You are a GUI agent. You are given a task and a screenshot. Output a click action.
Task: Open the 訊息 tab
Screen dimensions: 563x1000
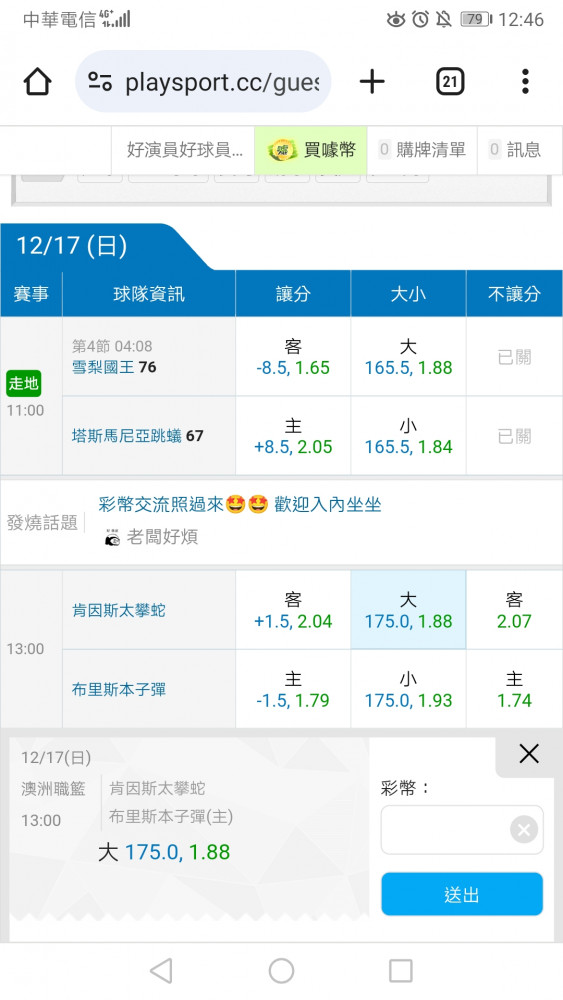point(515,150)
